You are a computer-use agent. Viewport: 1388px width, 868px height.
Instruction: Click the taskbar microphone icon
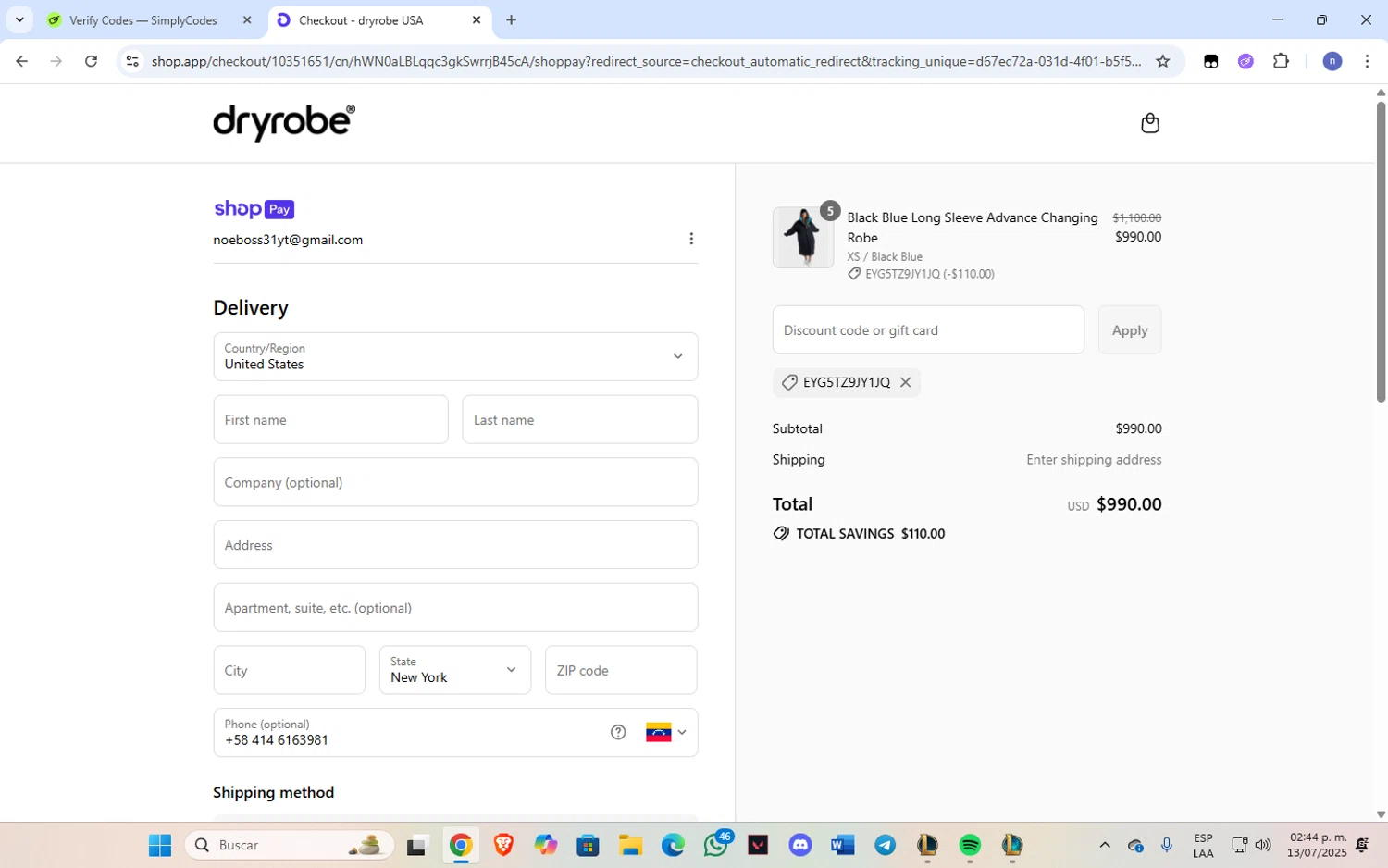tap(1167, 845)
